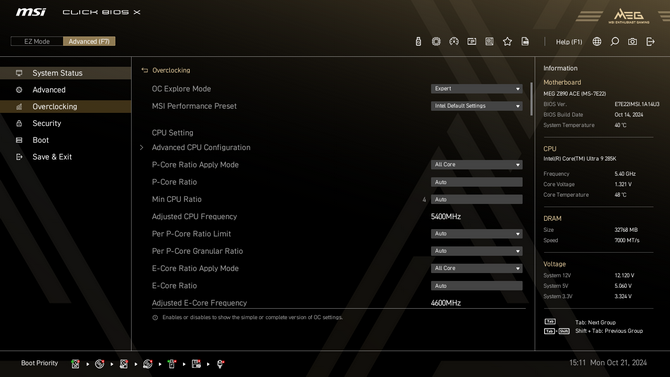Open Save & Exit in sidebar

(x=65, y=157)
